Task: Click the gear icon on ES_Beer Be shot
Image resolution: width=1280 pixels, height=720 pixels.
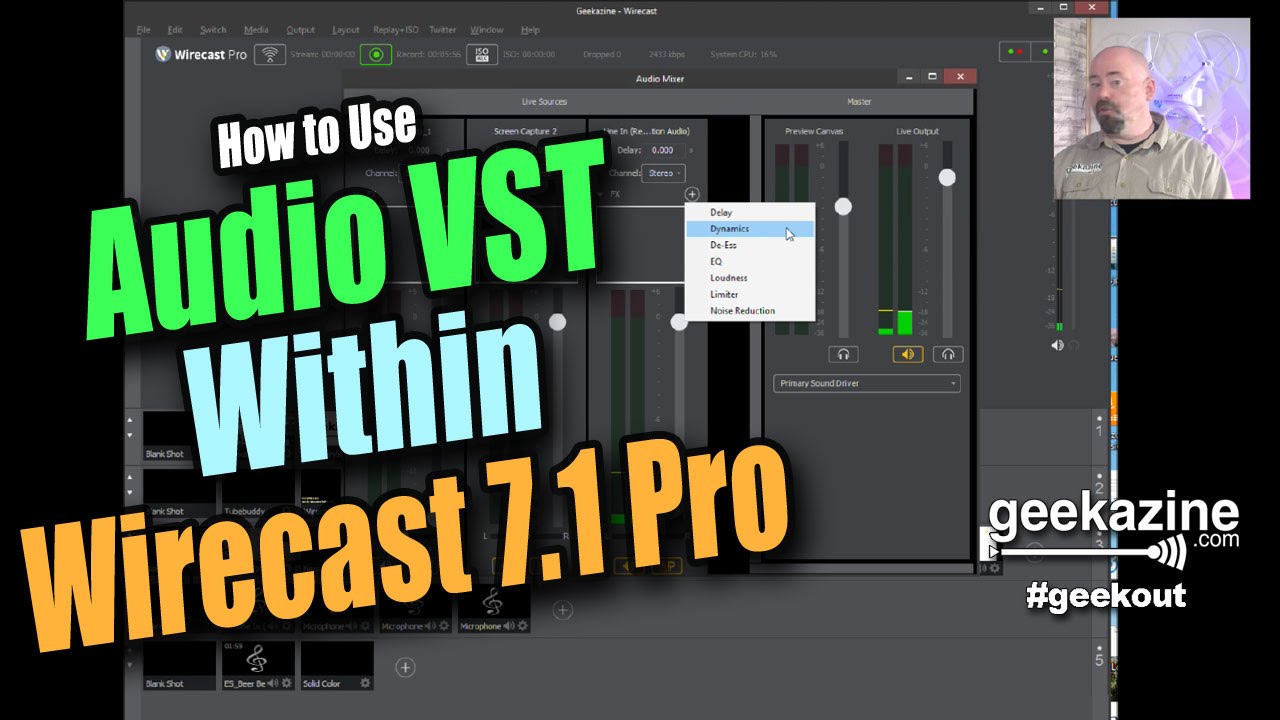Action: point(287,683)
